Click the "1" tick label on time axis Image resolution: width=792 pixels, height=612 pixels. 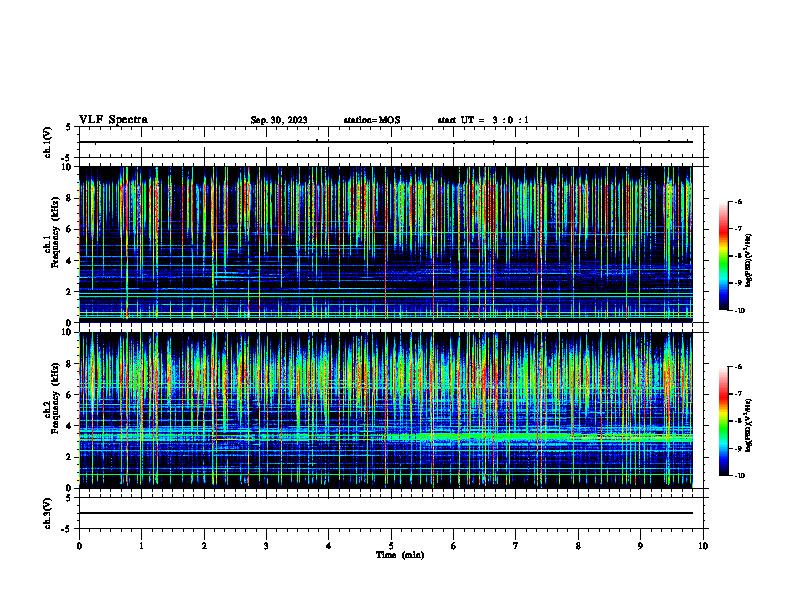141,546
